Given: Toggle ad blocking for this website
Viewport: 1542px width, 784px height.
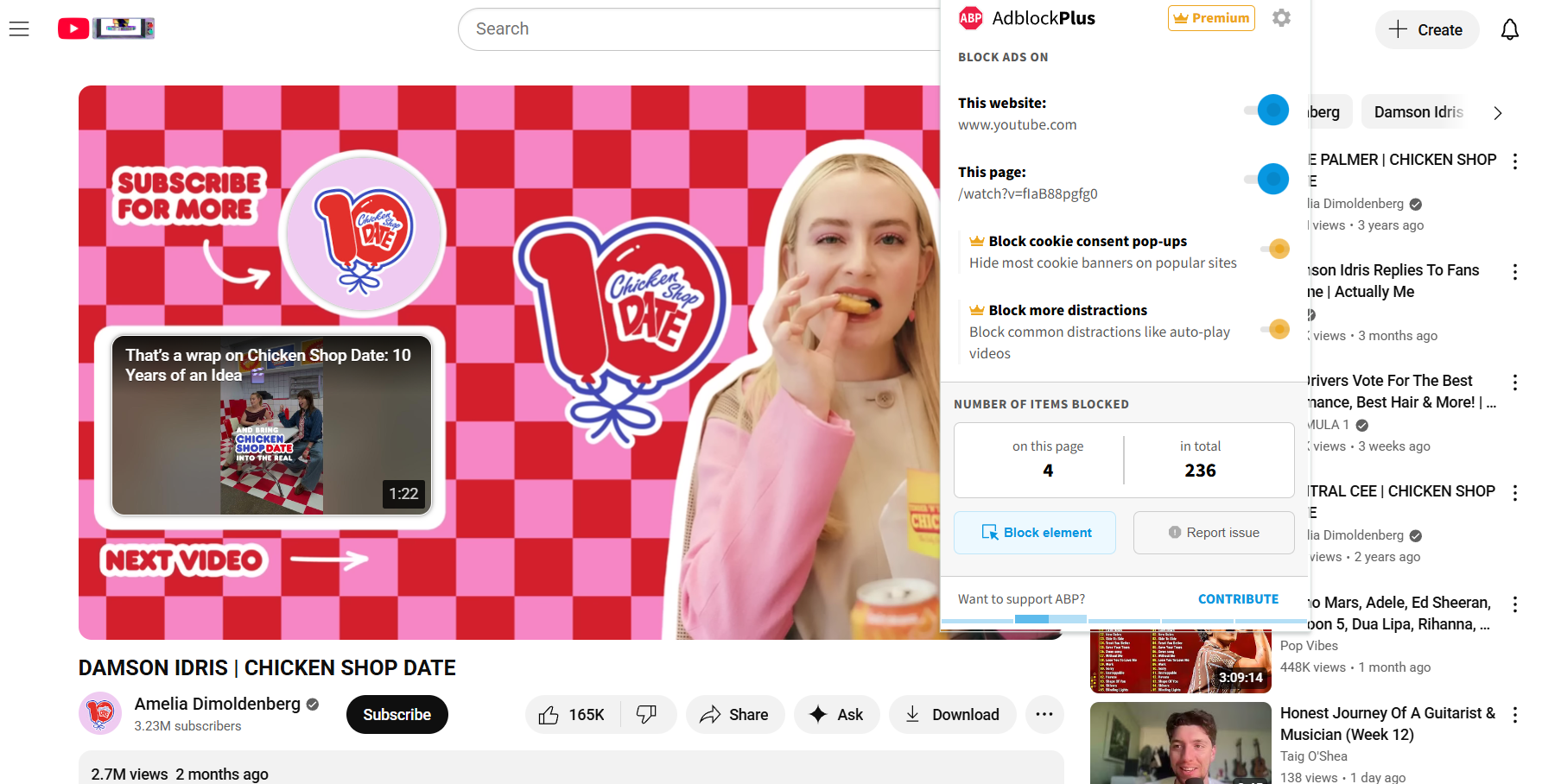Looking at the screenshot, I should (1267, 111).
